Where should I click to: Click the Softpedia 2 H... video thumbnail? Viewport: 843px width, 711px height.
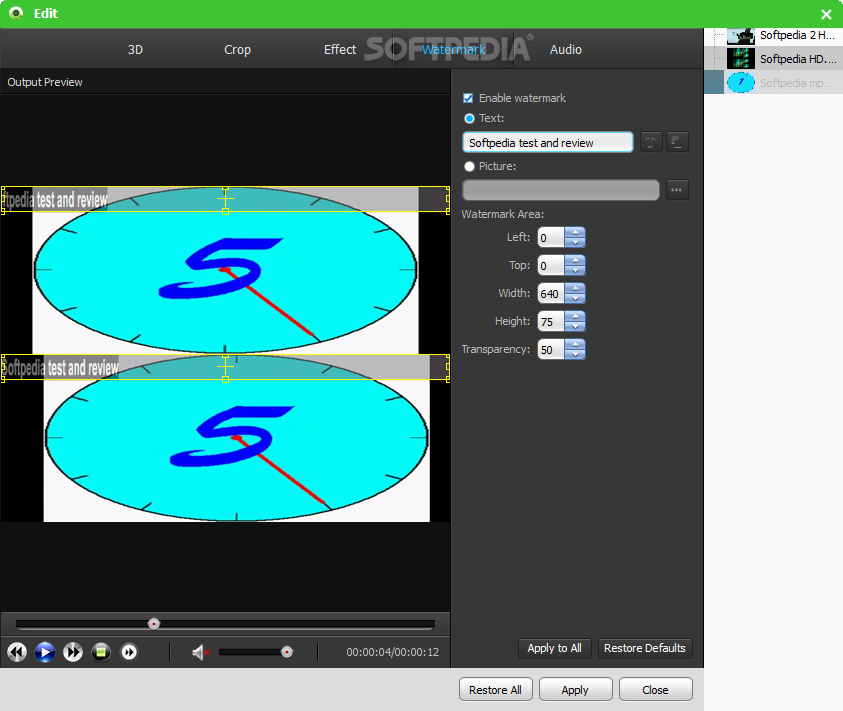[x=741, y=36]
